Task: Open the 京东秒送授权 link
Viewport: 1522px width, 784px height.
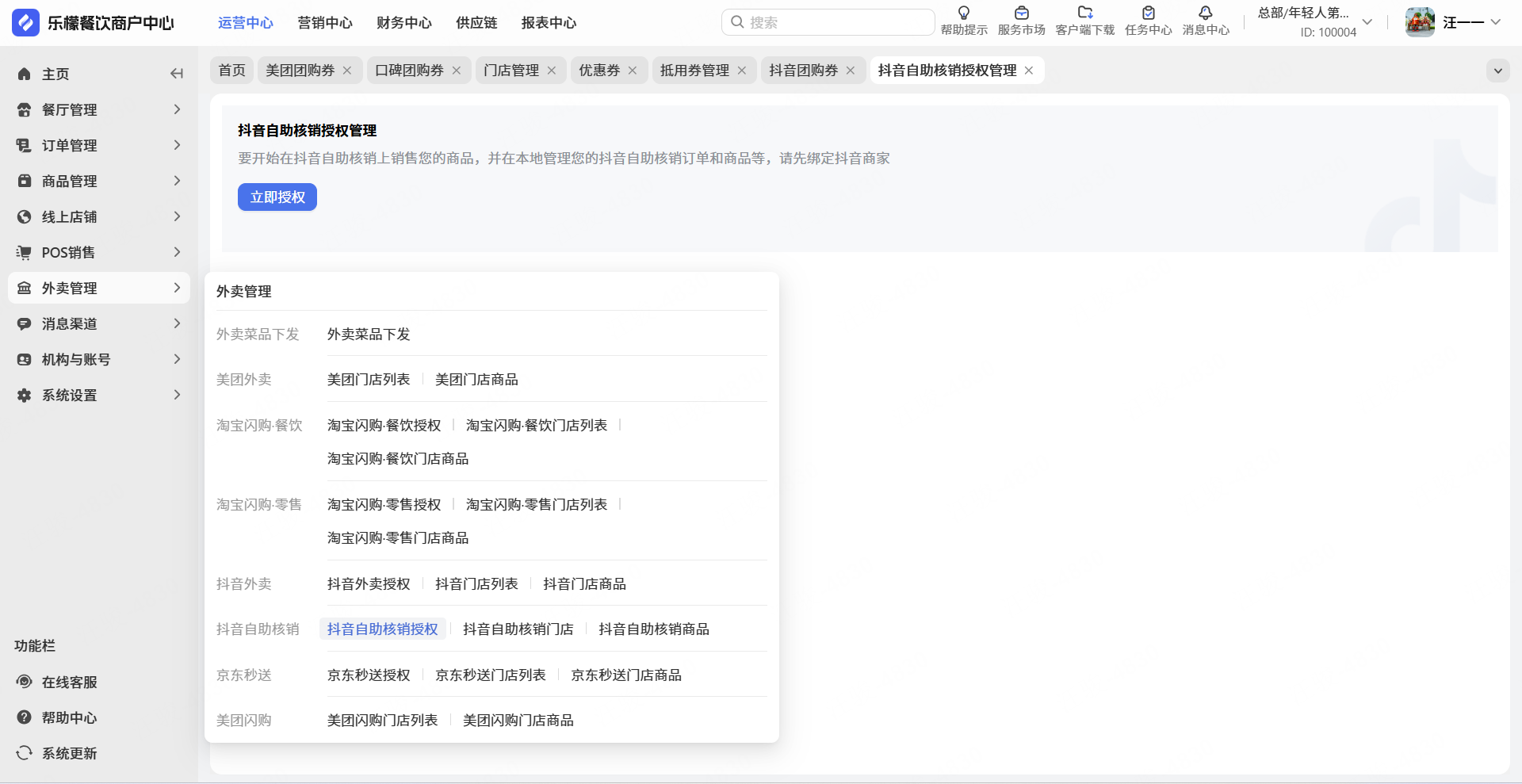Action: (x=369, y=675)
